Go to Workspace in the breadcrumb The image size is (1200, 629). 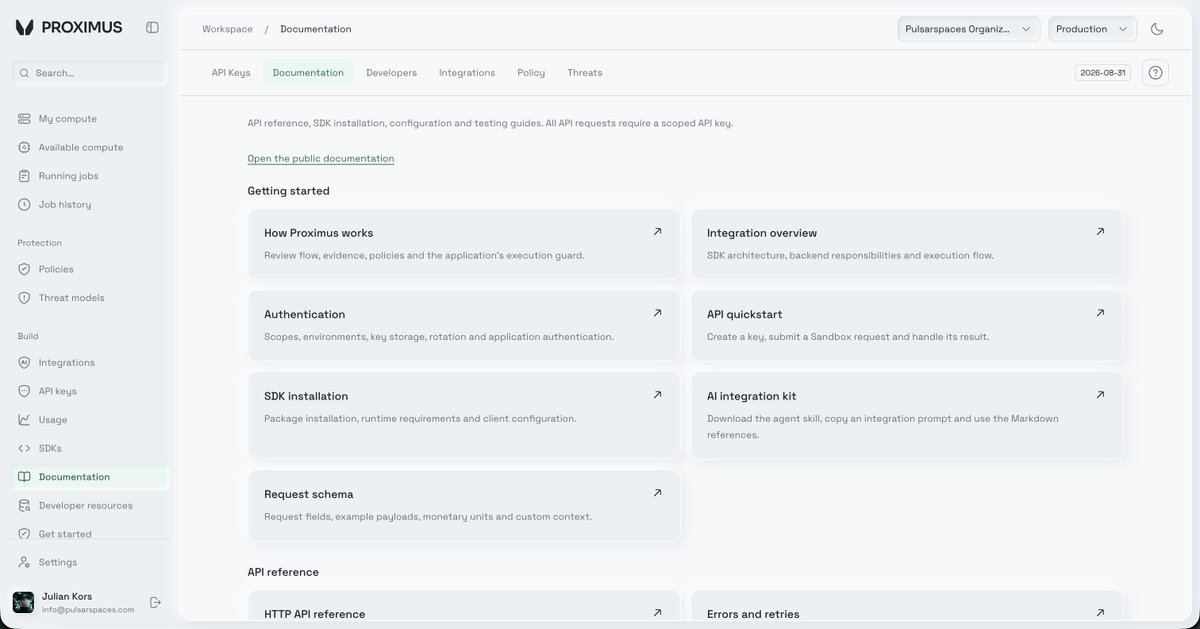pyautogui.click(x=227, y=29)
